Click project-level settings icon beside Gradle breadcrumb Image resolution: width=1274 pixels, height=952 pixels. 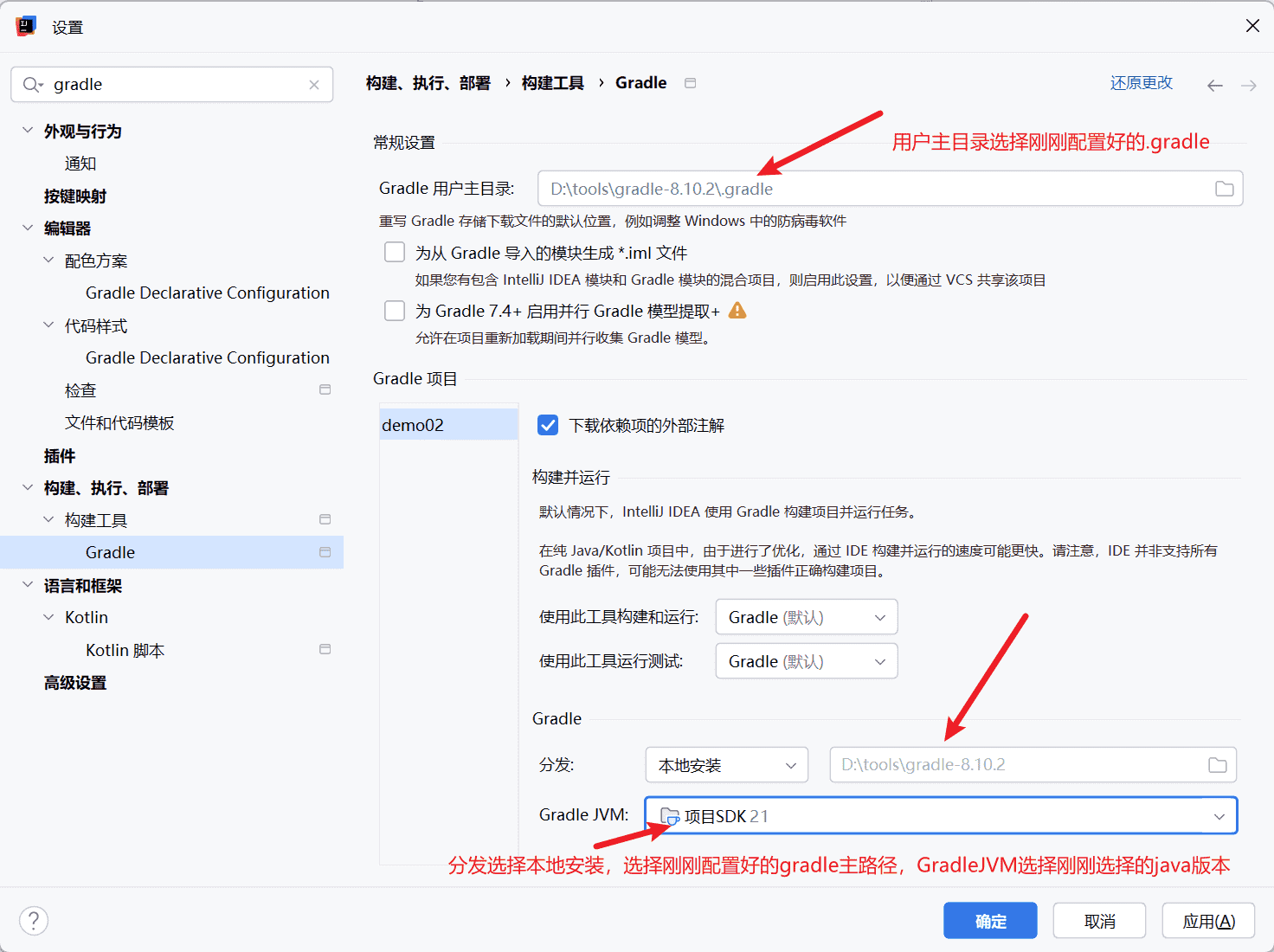(x=690, y=83)
